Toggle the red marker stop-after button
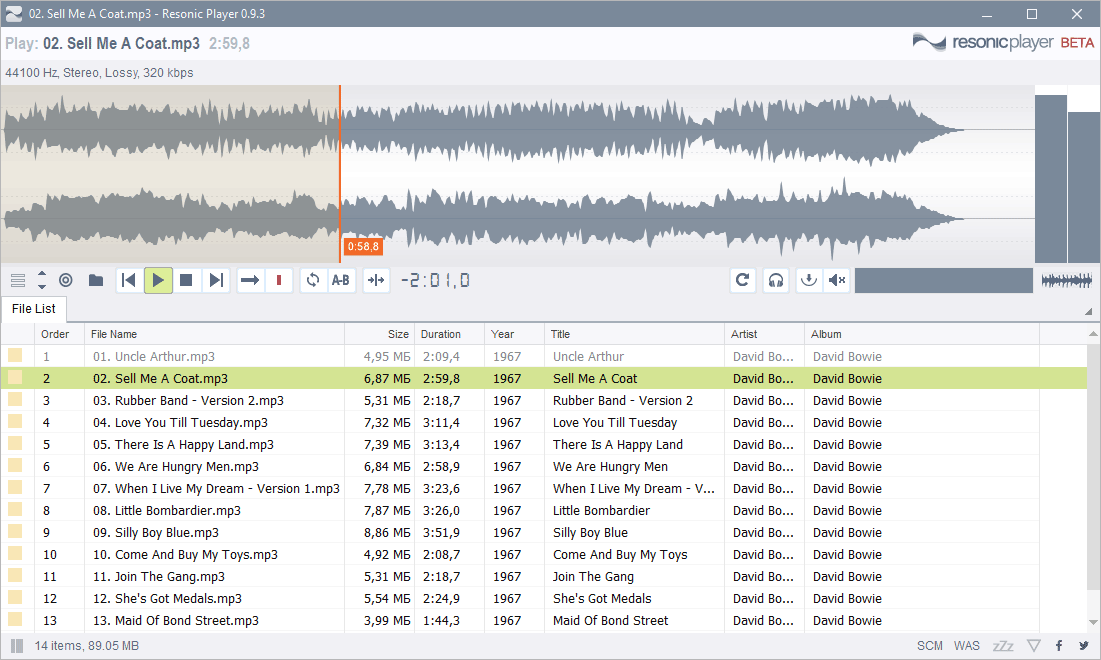Screen dimensions: 1101x660 tap(279, 280)
